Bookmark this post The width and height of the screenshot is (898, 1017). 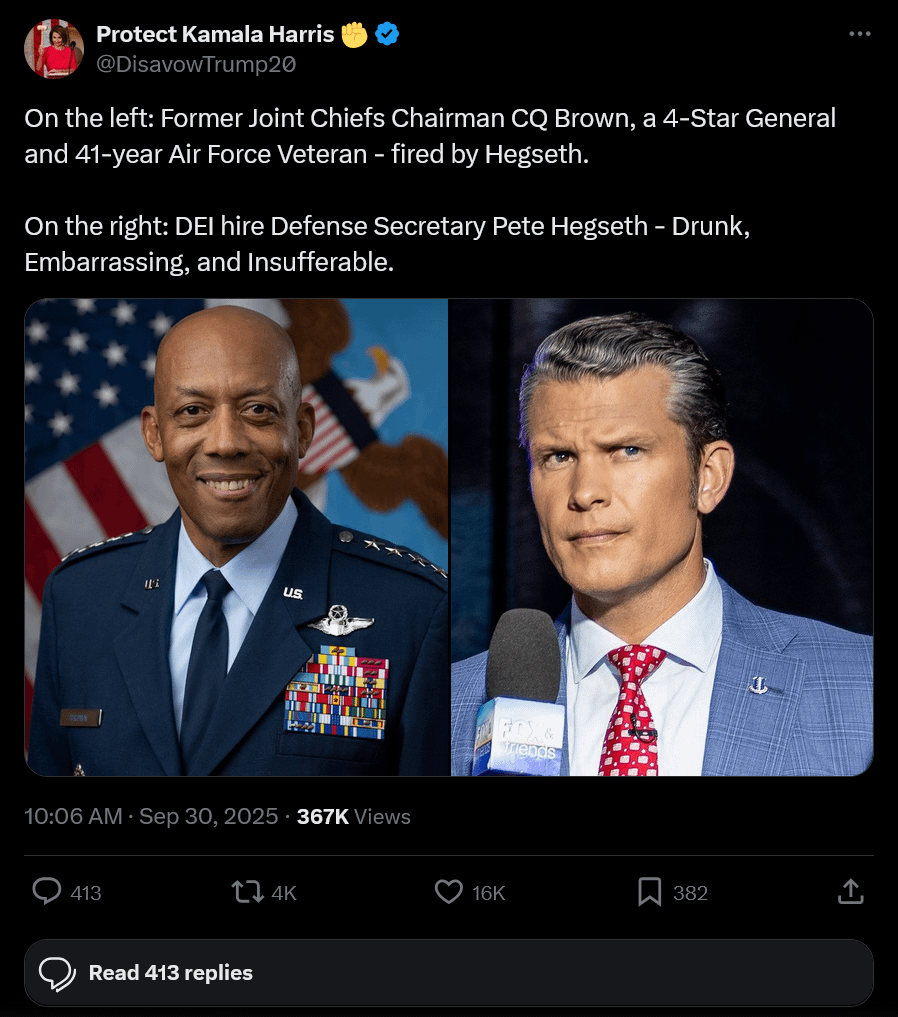point(650,891)
